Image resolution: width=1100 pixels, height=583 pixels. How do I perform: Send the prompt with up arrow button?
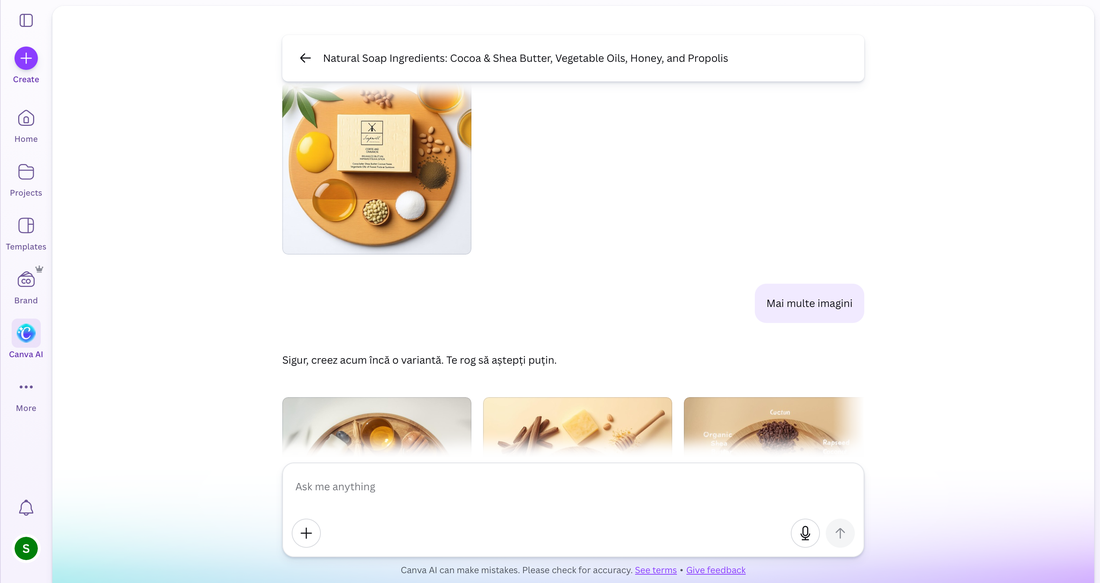pos(840,533)
